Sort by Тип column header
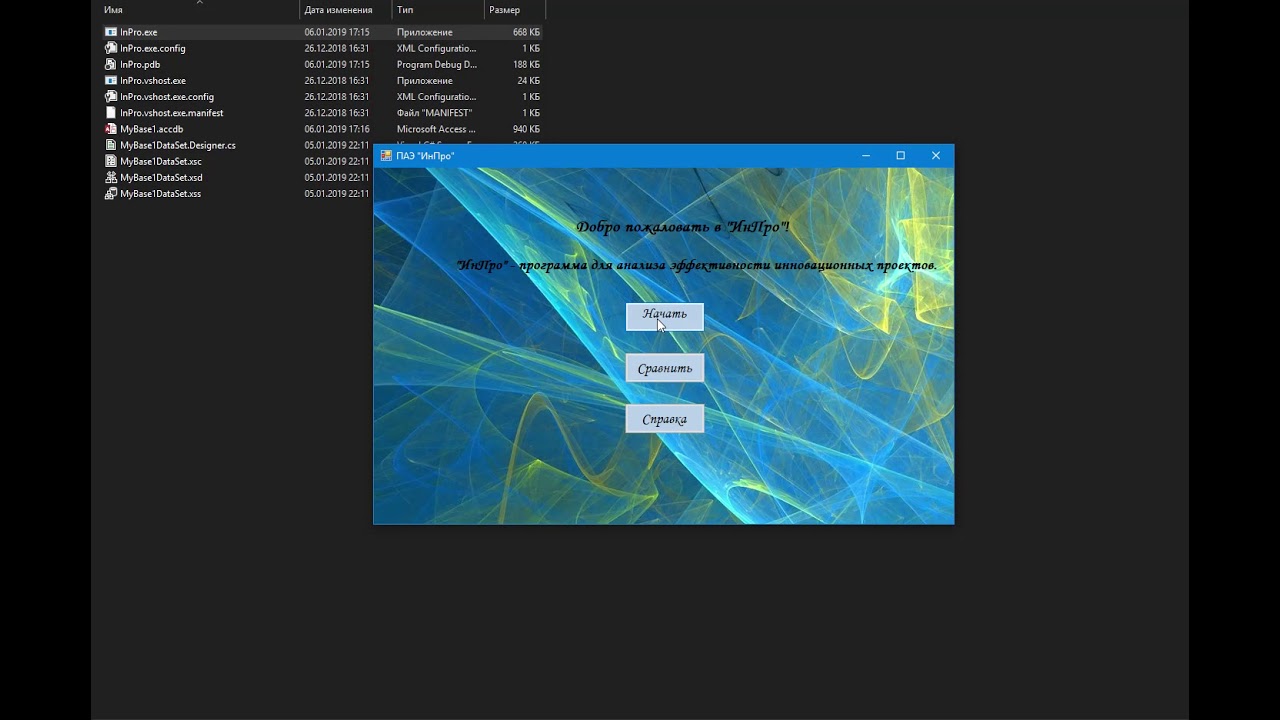This screenshot has height=720, width=1280. pos(405,10)
